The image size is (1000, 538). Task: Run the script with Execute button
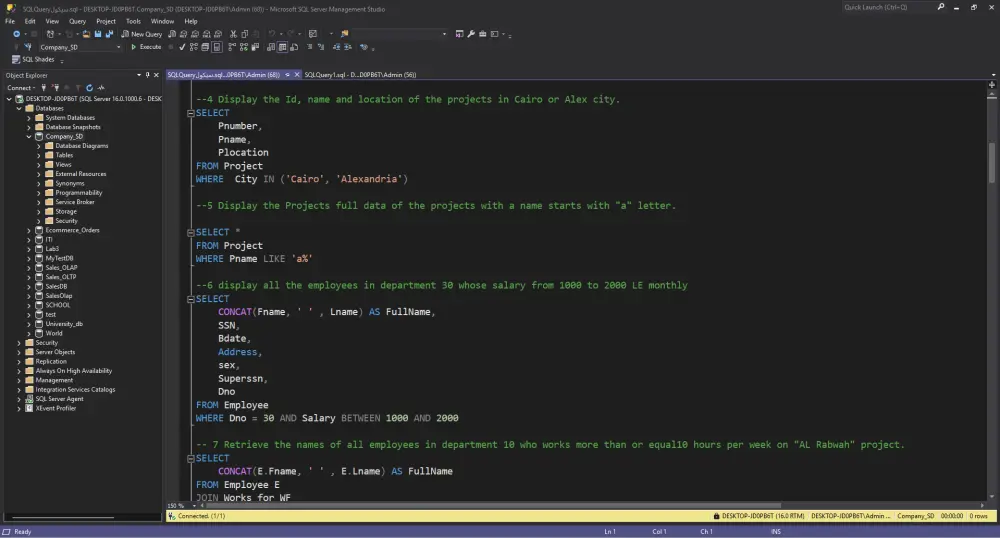coord(146,47)
